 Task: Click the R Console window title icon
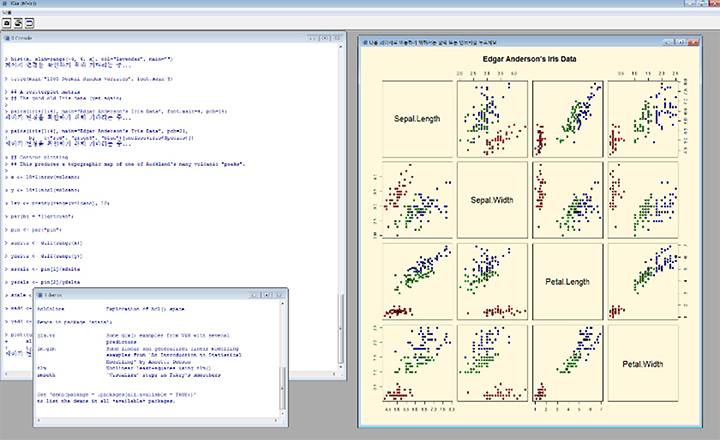click(5, 37)
